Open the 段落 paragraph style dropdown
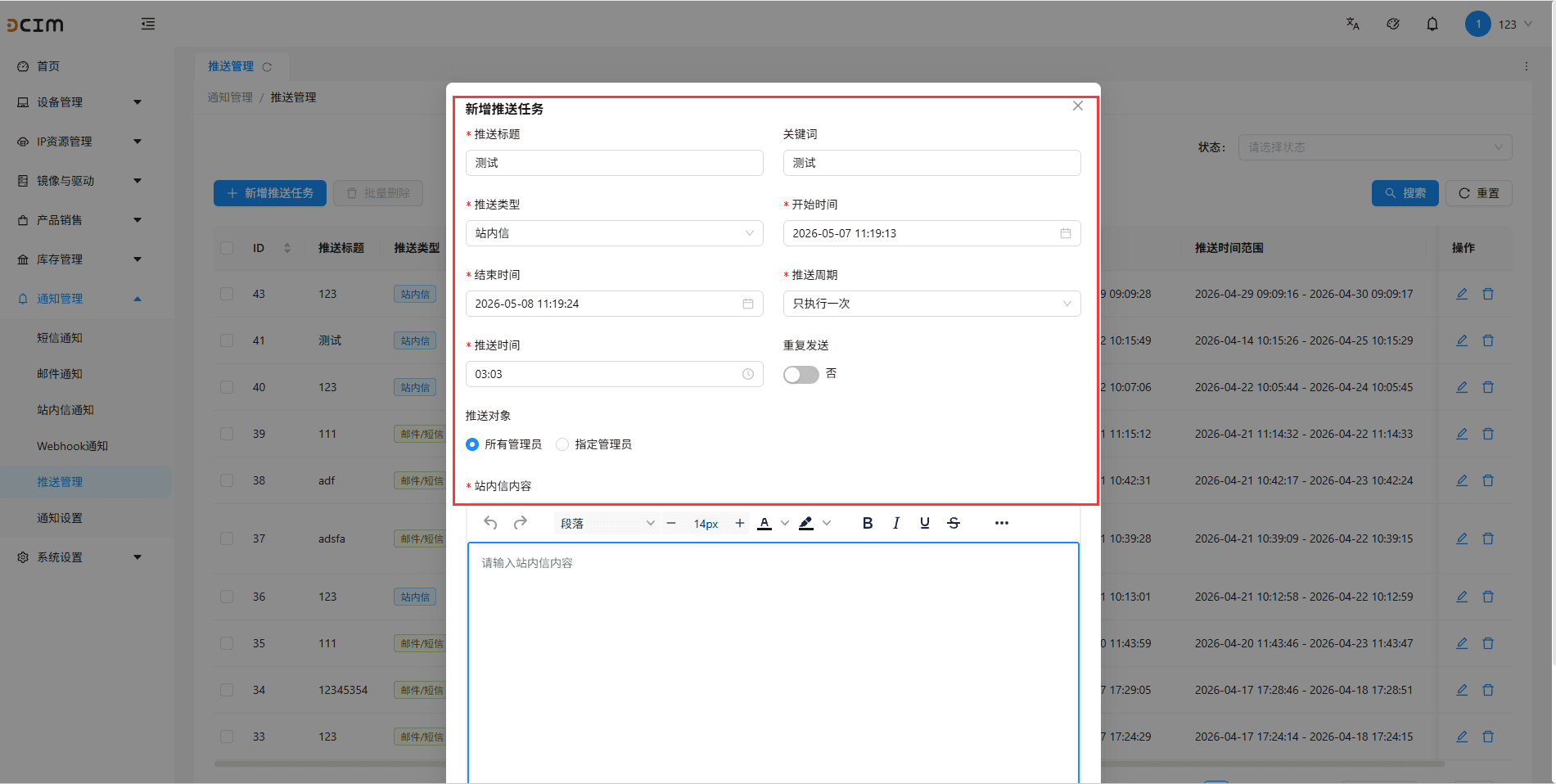This screenshot has width=1556, height=784. (607, 523)
